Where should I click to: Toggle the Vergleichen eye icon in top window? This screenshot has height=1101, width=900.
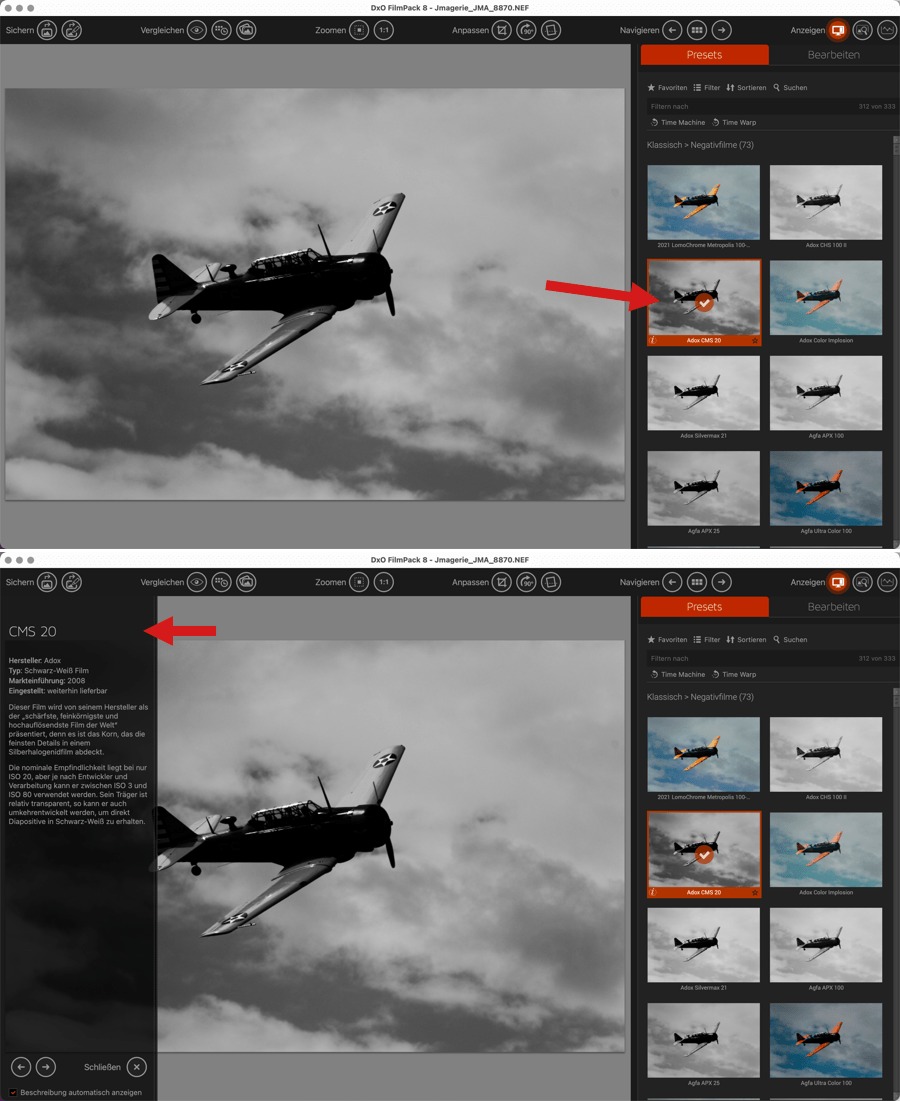point(197,30)
